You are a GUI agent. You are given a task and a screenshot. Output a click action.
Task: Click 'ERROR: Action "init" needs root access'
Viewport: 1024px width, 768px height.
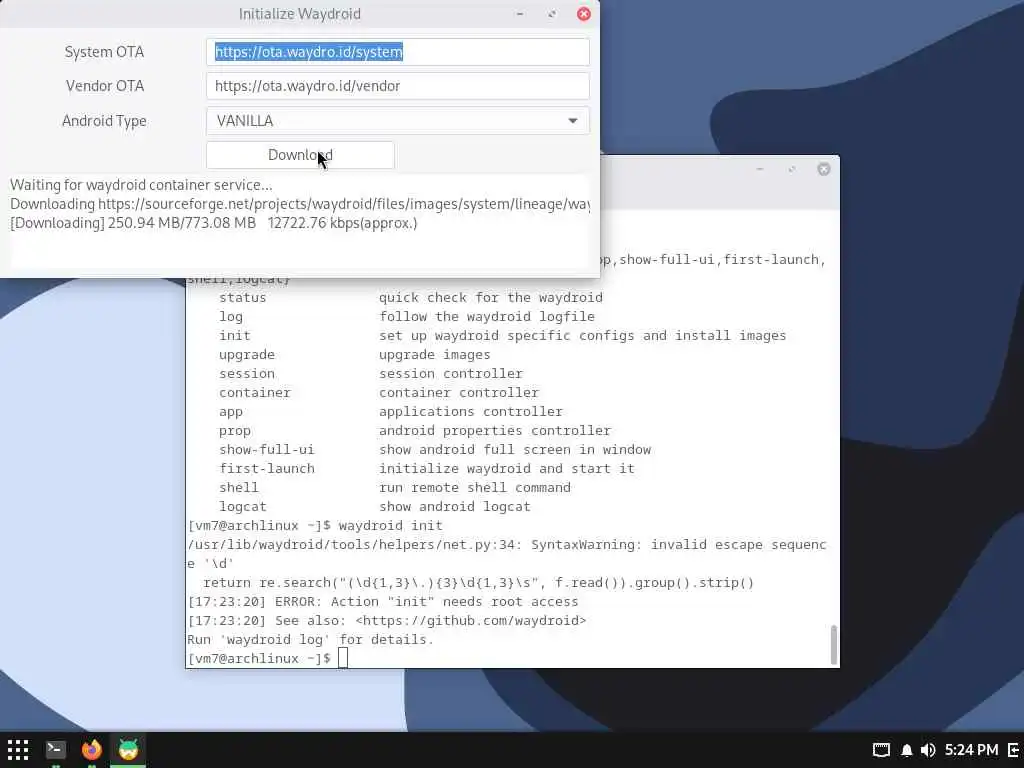pos(426,601)
